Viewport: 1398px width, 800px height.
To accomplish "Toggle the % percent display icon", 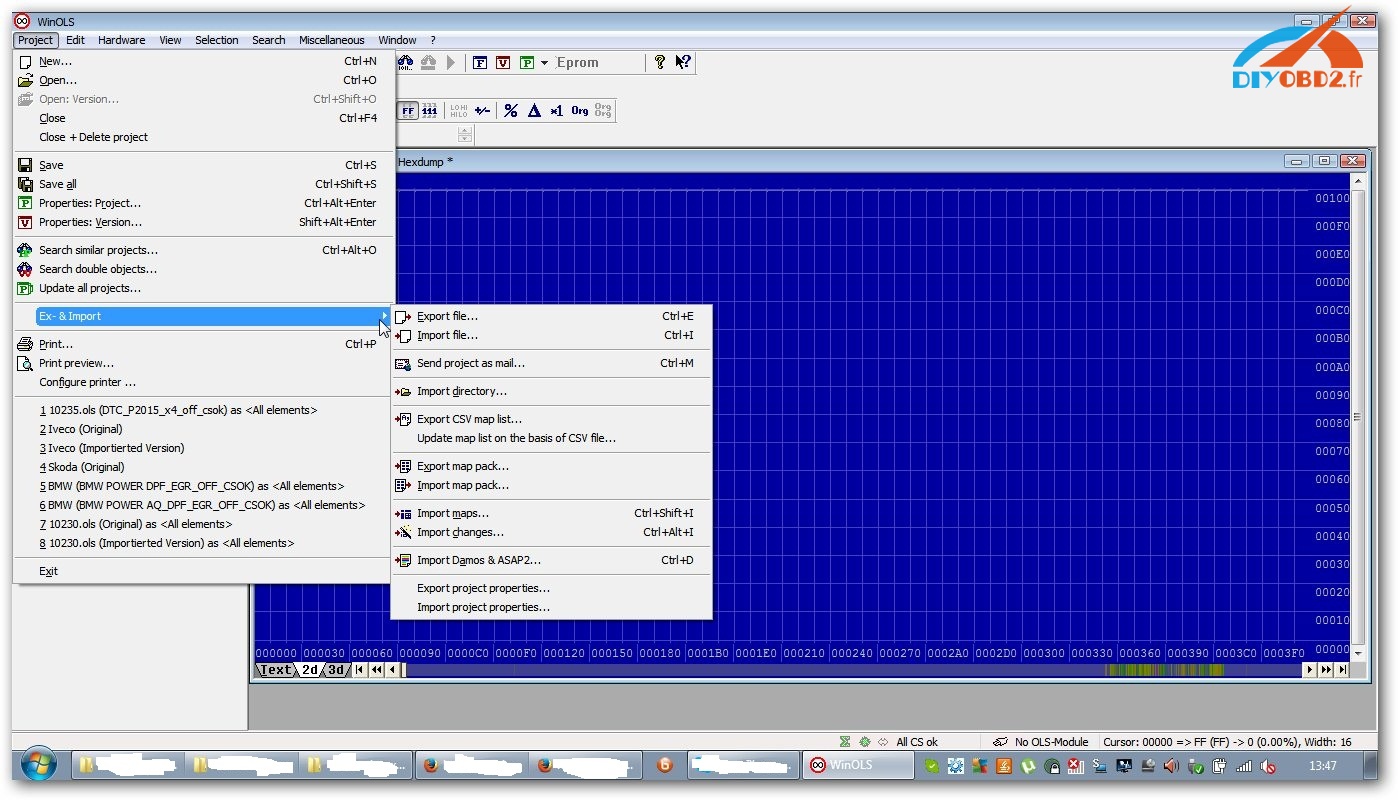I will pyautogui.click(x=511, y=110).
